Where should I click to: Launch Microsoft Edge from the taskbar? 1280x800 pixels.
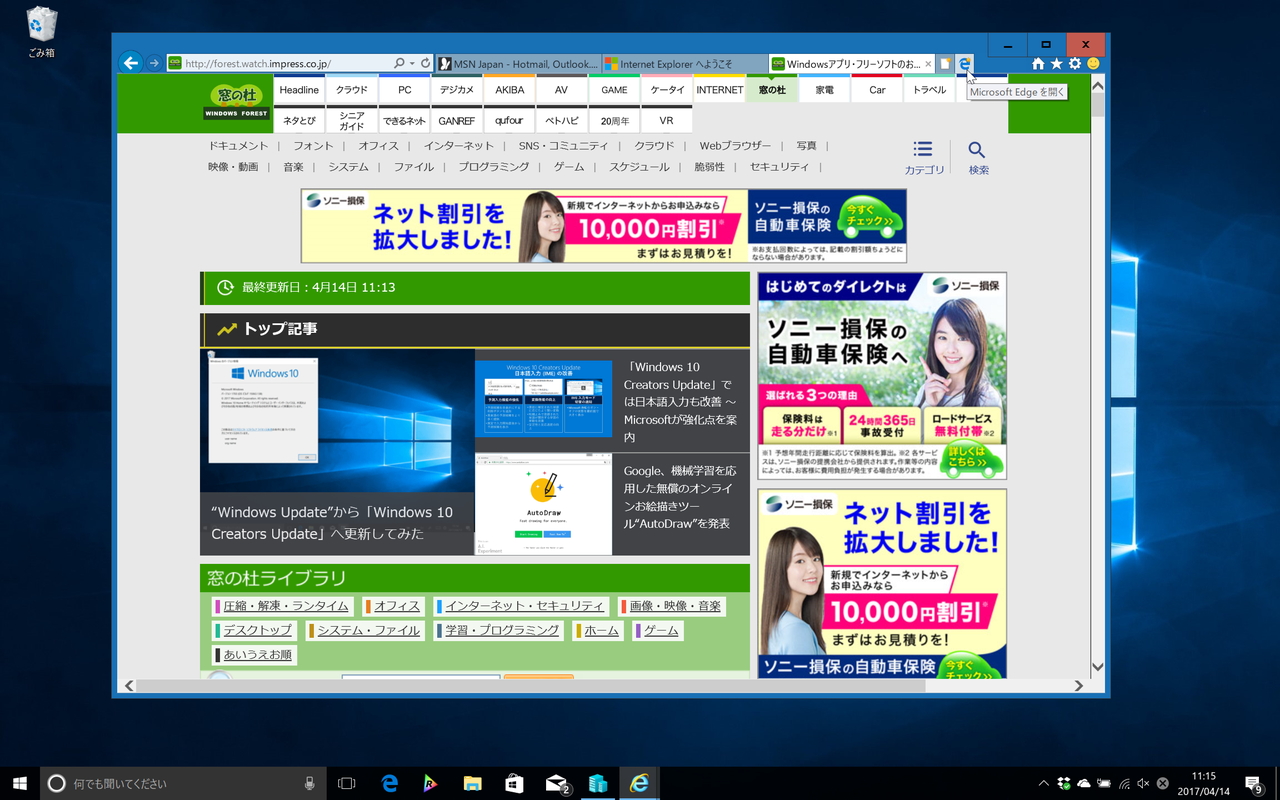(x=389, y=783)
